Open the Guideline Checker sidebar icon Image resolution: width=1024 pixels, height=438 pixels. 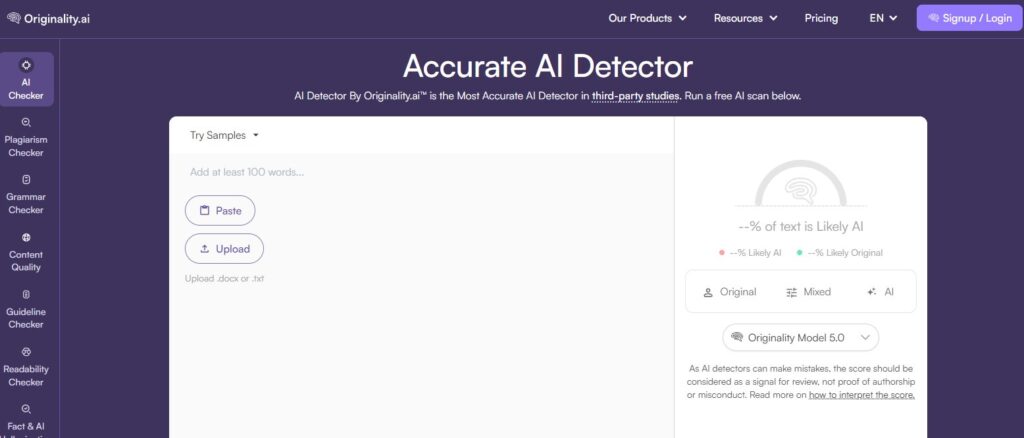click(x=26, y=294)
